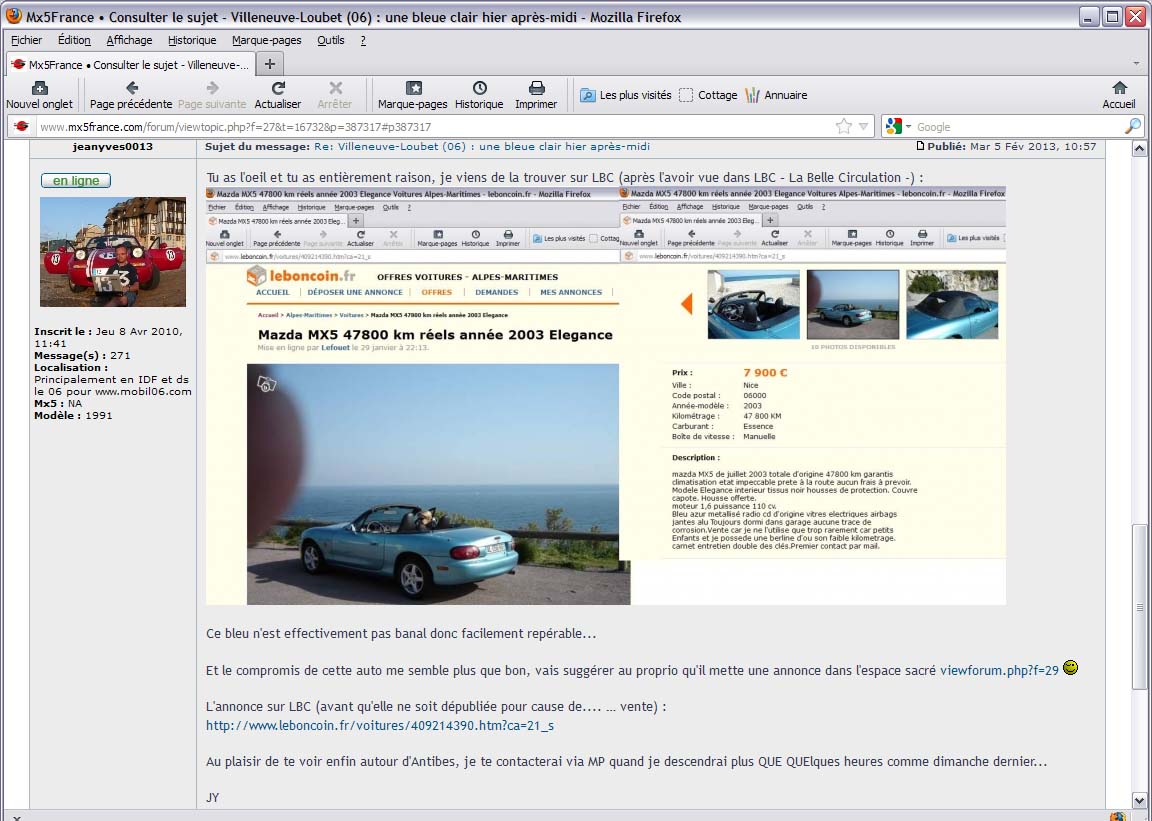Print page with Imprimer icon
1152x821 pixels.
pos(536,88)
